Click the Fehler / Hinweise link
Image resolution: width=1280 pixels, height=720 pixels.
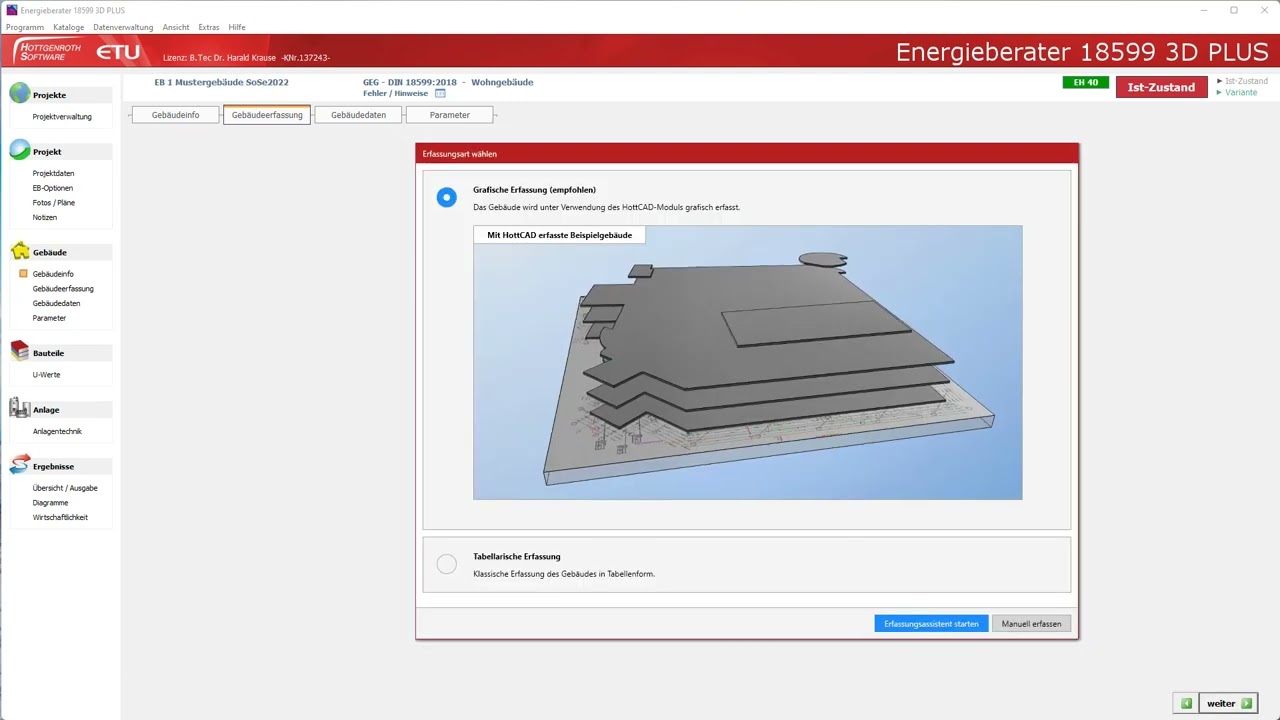click(x=395, y=93)
